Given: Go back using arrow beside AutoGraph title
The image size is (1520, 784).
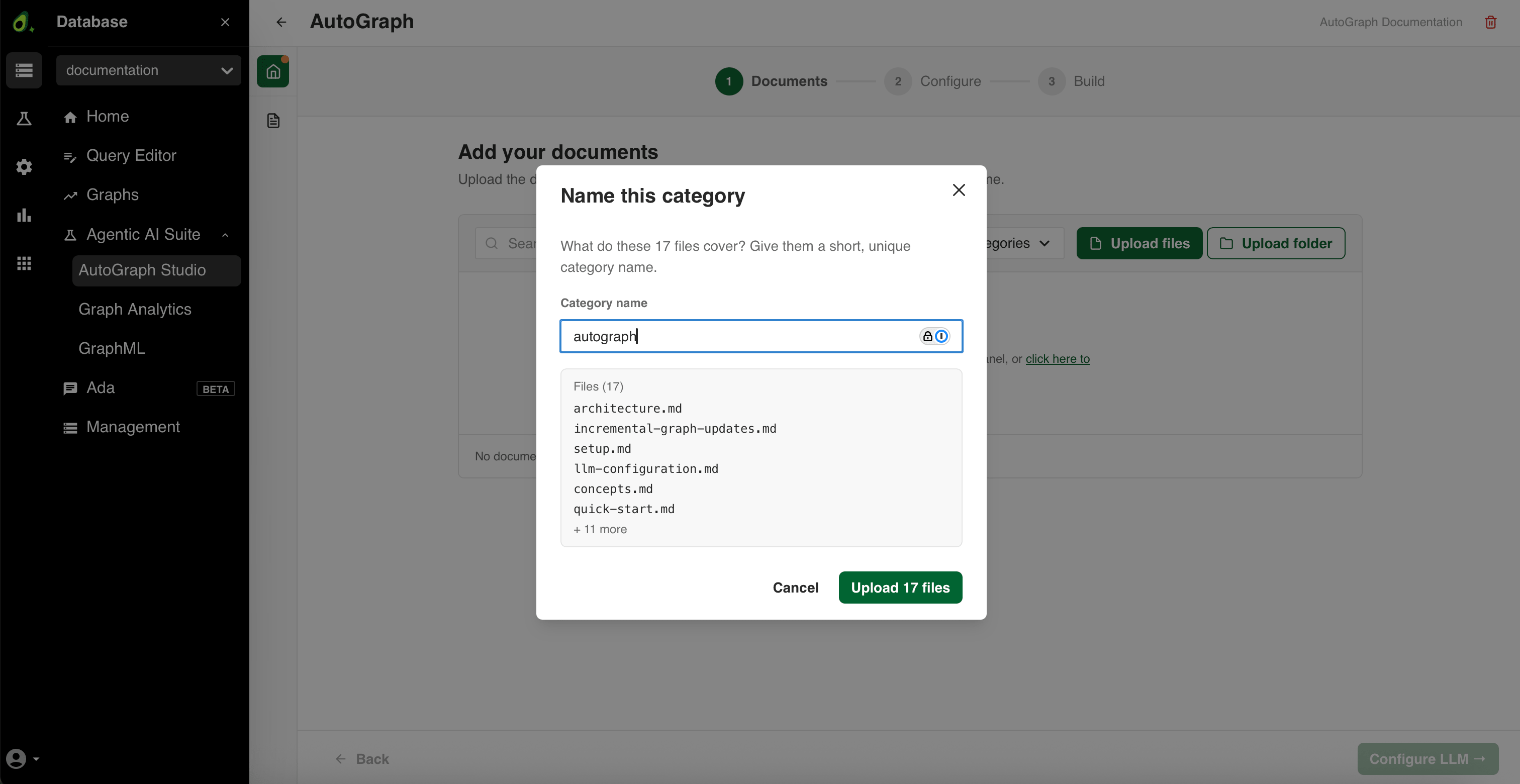Looking at the screenshot, I should pyautogui.click(x=281, y=22).
